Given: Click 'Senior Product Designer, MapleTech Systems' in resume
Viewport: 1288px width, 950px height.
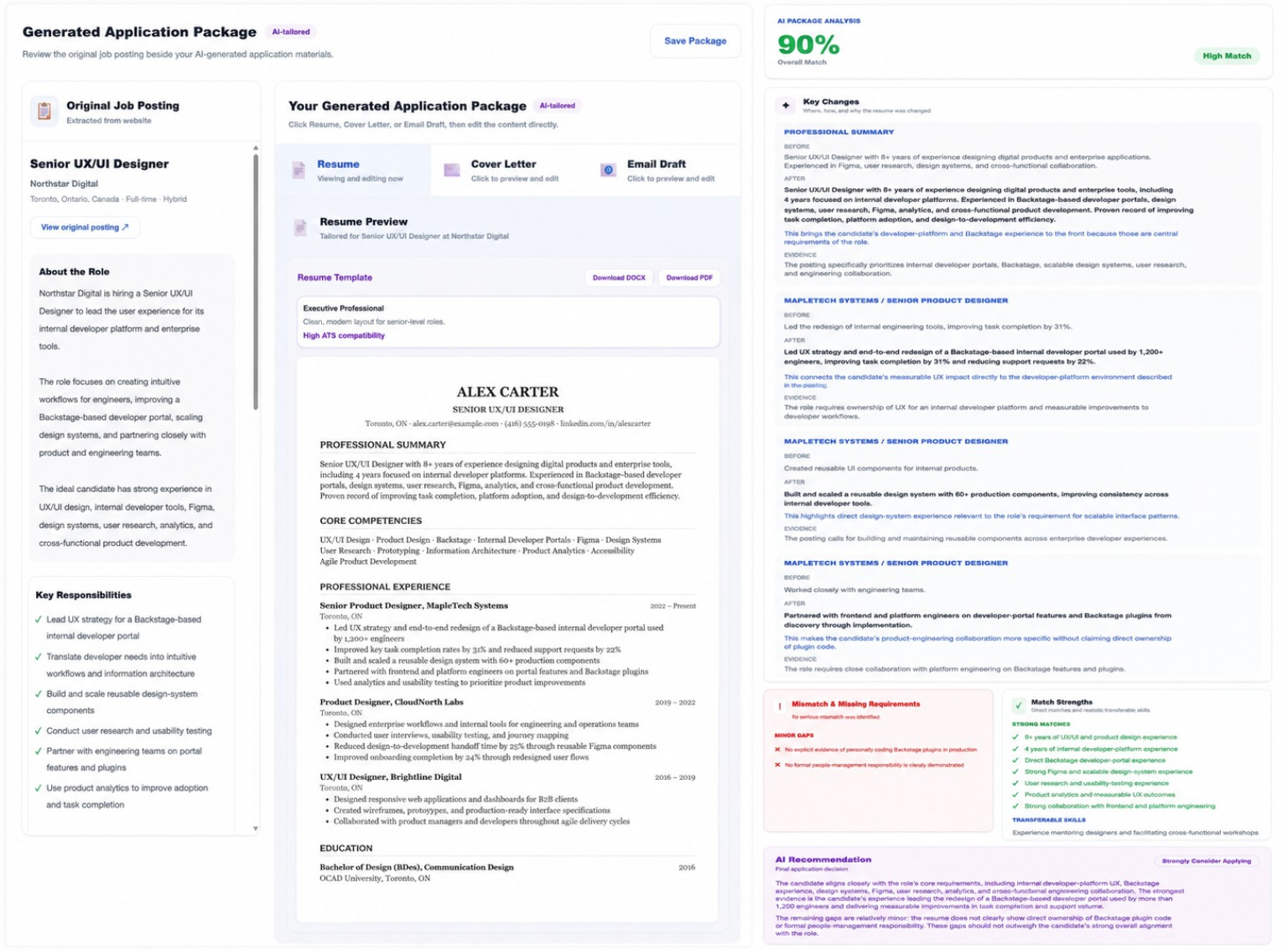Looking at the screenshot, I should (x=413, y=605).
